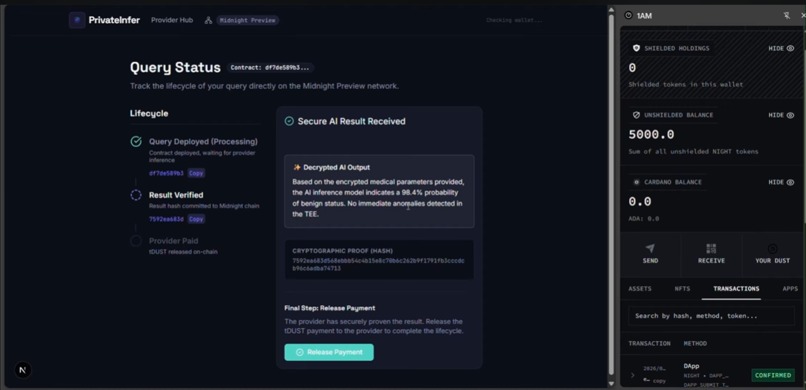Click the Provider Paid step circle icon
The image size is (806, 390).
coord(136,241)
